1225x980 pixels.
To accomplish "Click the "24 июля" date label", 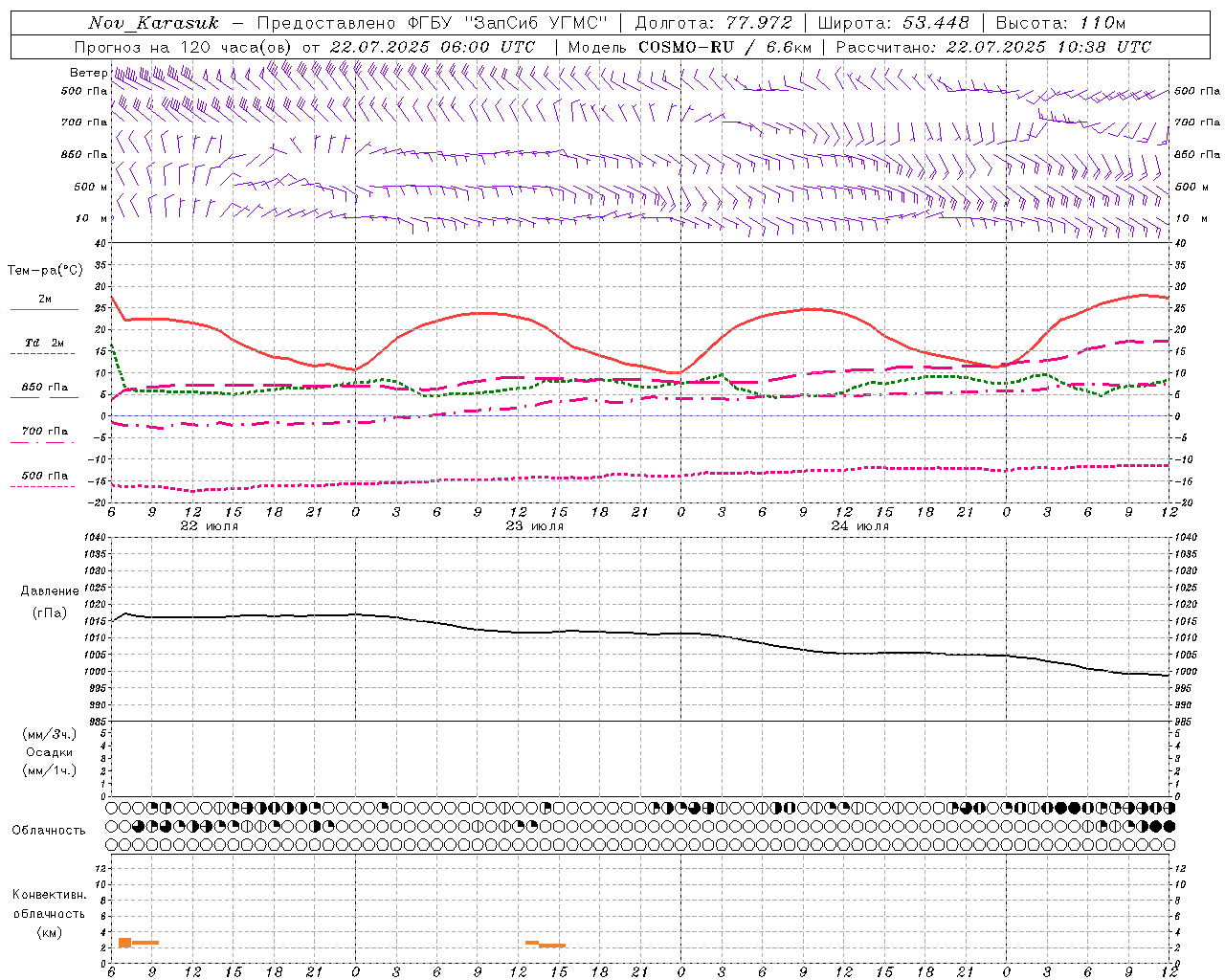I will 860,526.
